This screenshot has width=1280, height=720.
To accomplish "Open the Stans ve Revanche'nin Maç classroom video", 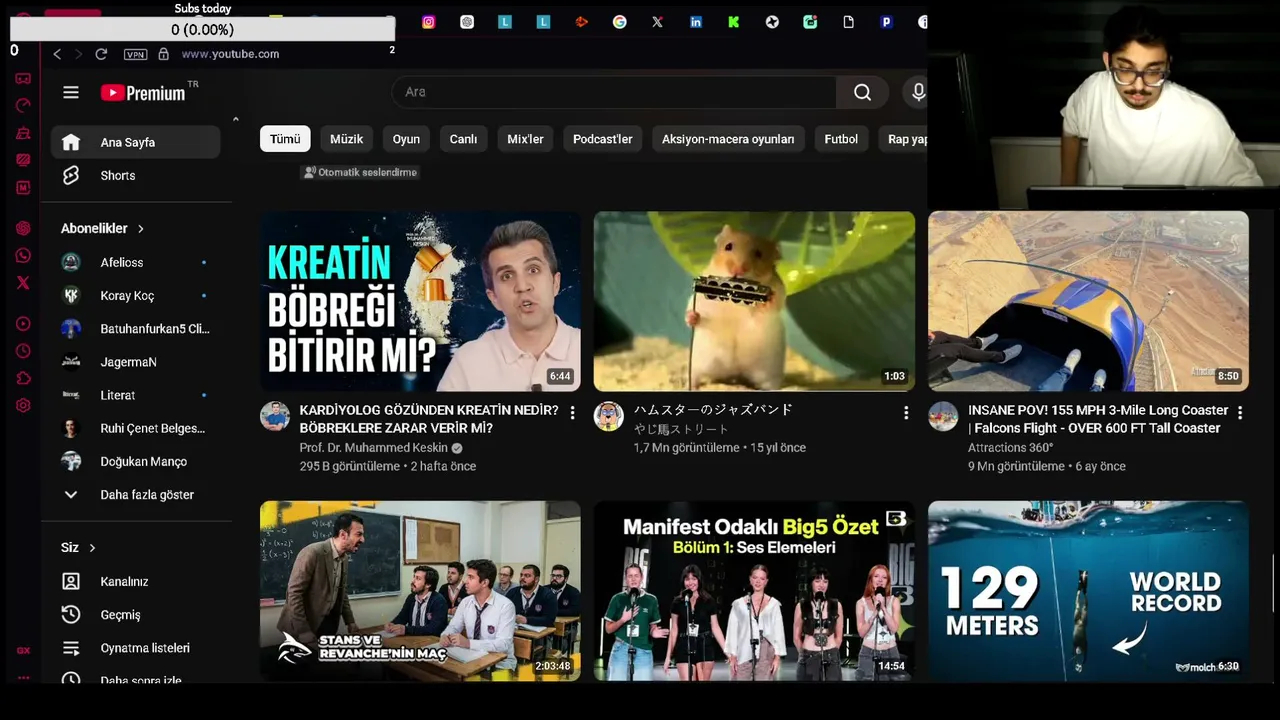I will (x=420, y=591).
